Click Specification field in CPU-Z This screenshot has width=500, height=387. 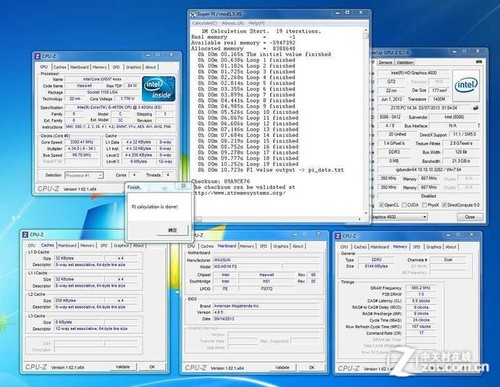coord(120,107)
